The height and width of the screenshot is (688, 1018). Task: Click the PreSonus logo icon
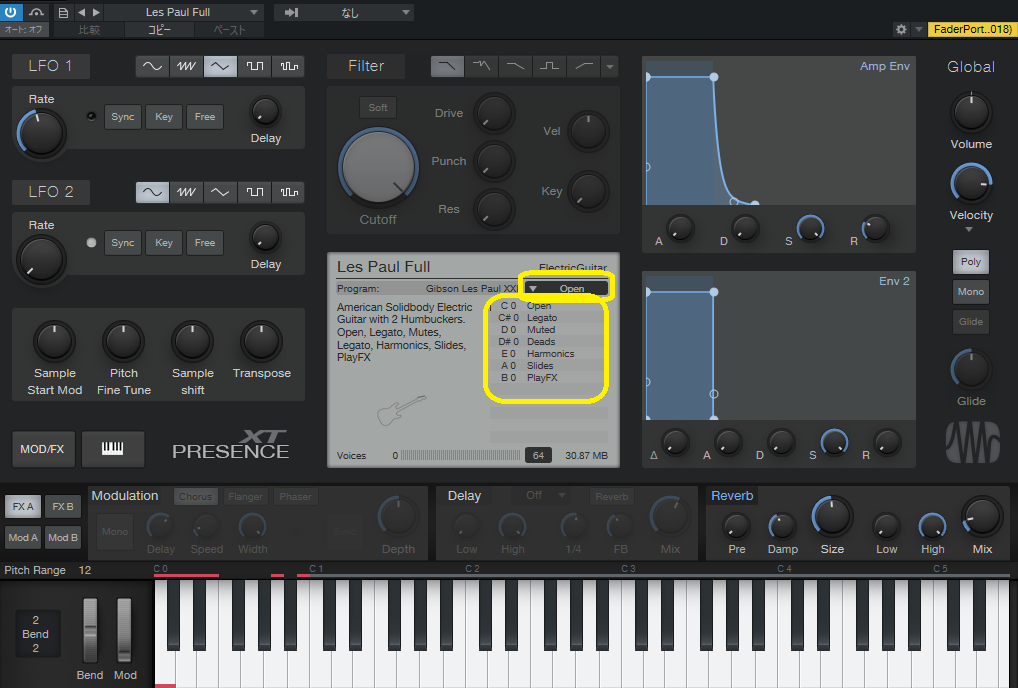pos(973,443)
